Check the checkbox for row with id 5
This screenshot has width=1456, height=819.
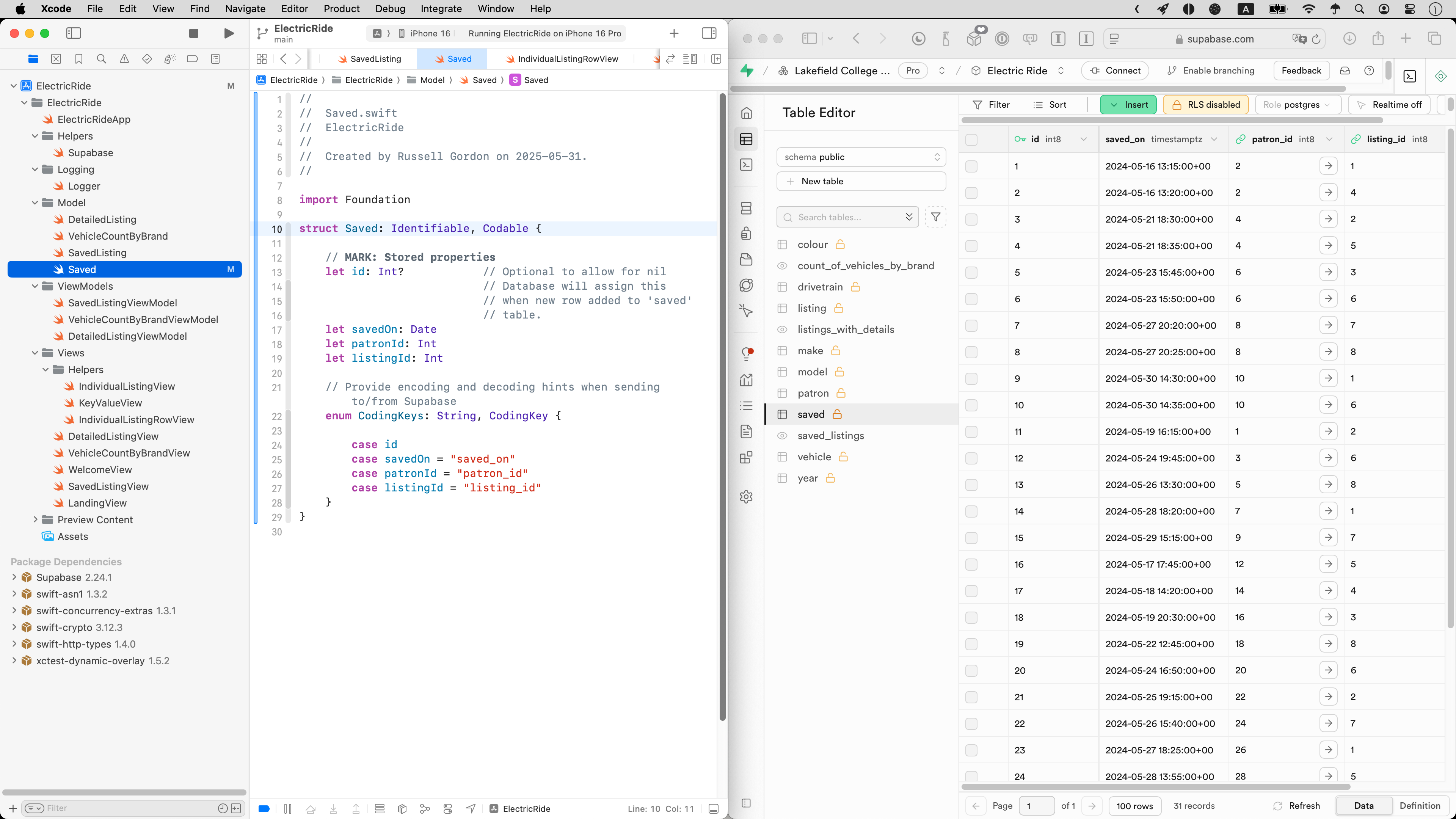pos(971,273)
